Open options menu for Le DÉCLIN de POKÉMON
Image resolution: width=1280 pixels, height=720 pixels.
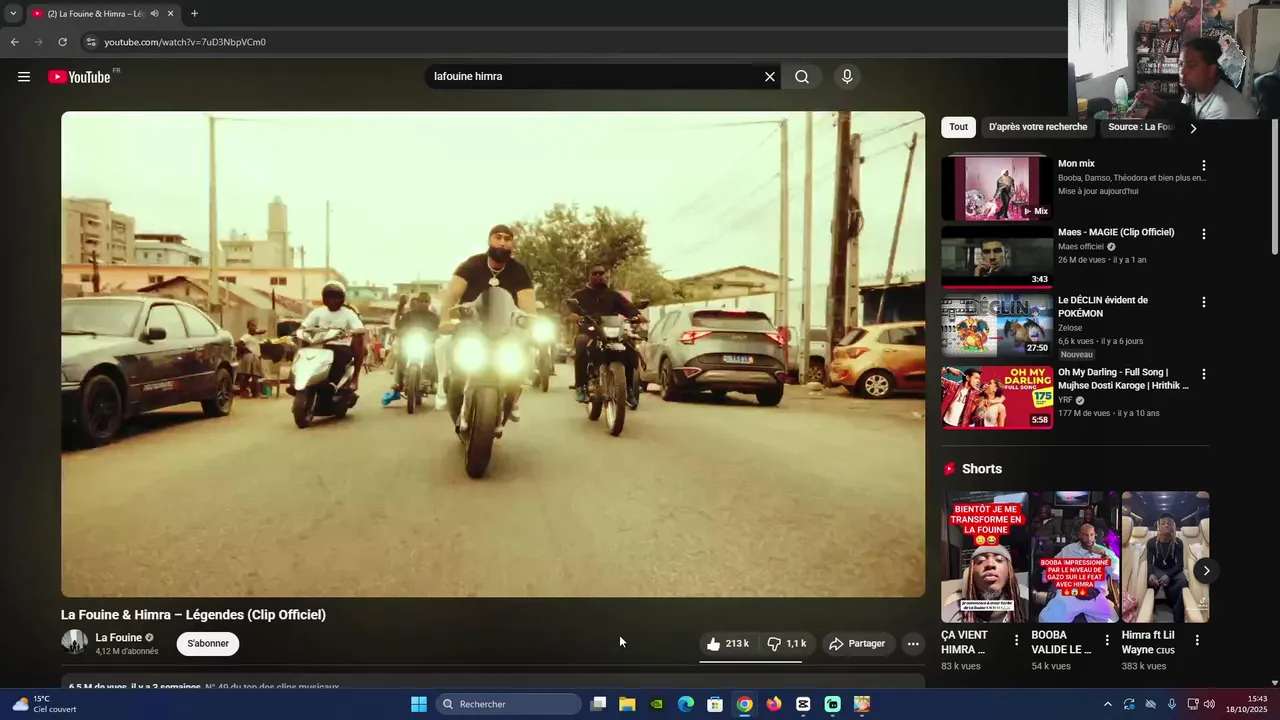1204,302
